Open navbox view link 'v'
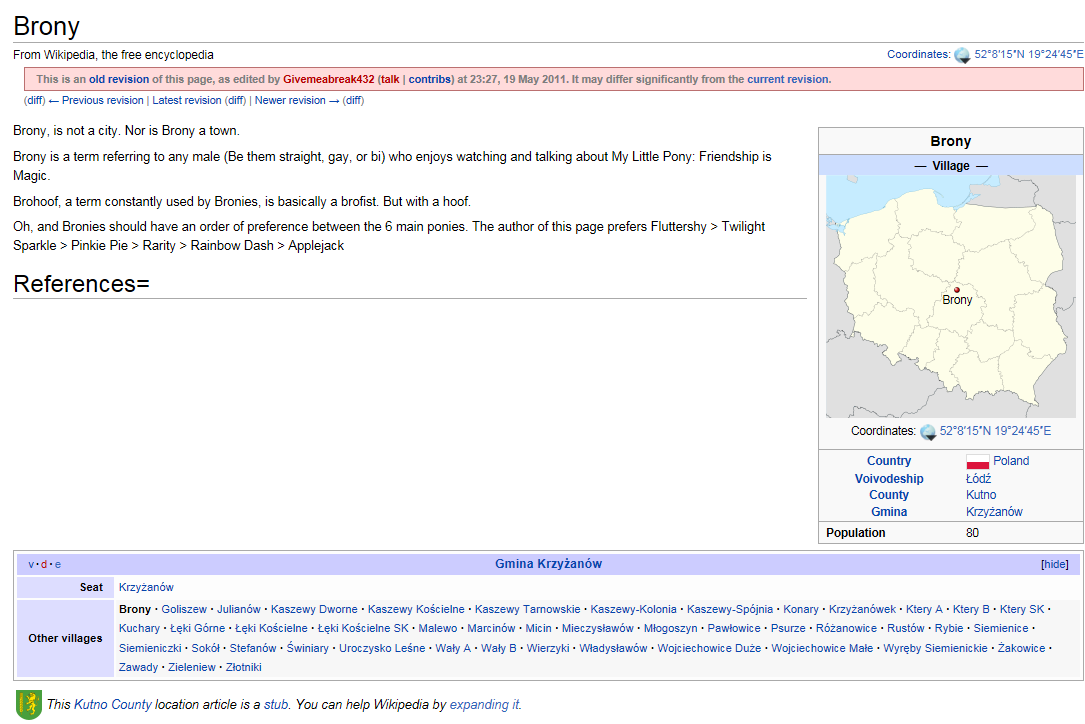 (31, 564)
